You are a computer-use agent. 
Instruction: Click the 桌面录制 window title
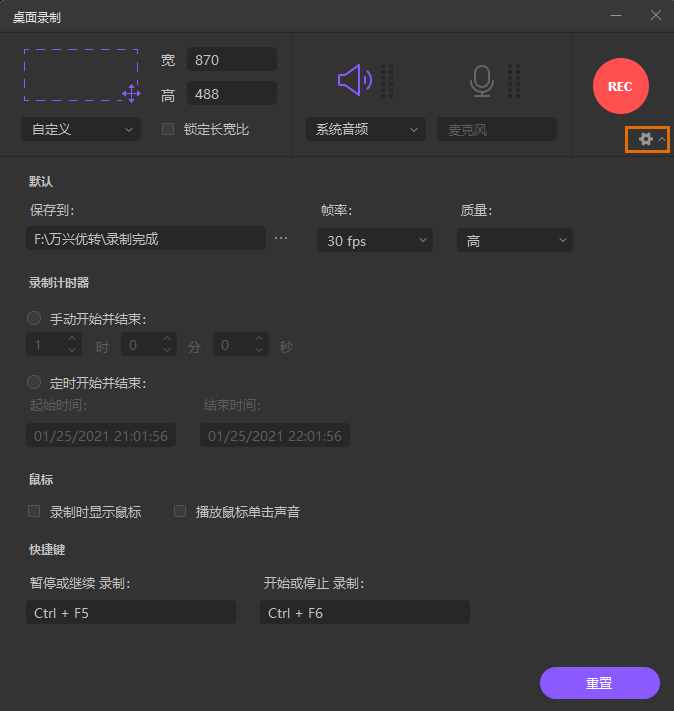pyautogui.click(x=37, y=18)
